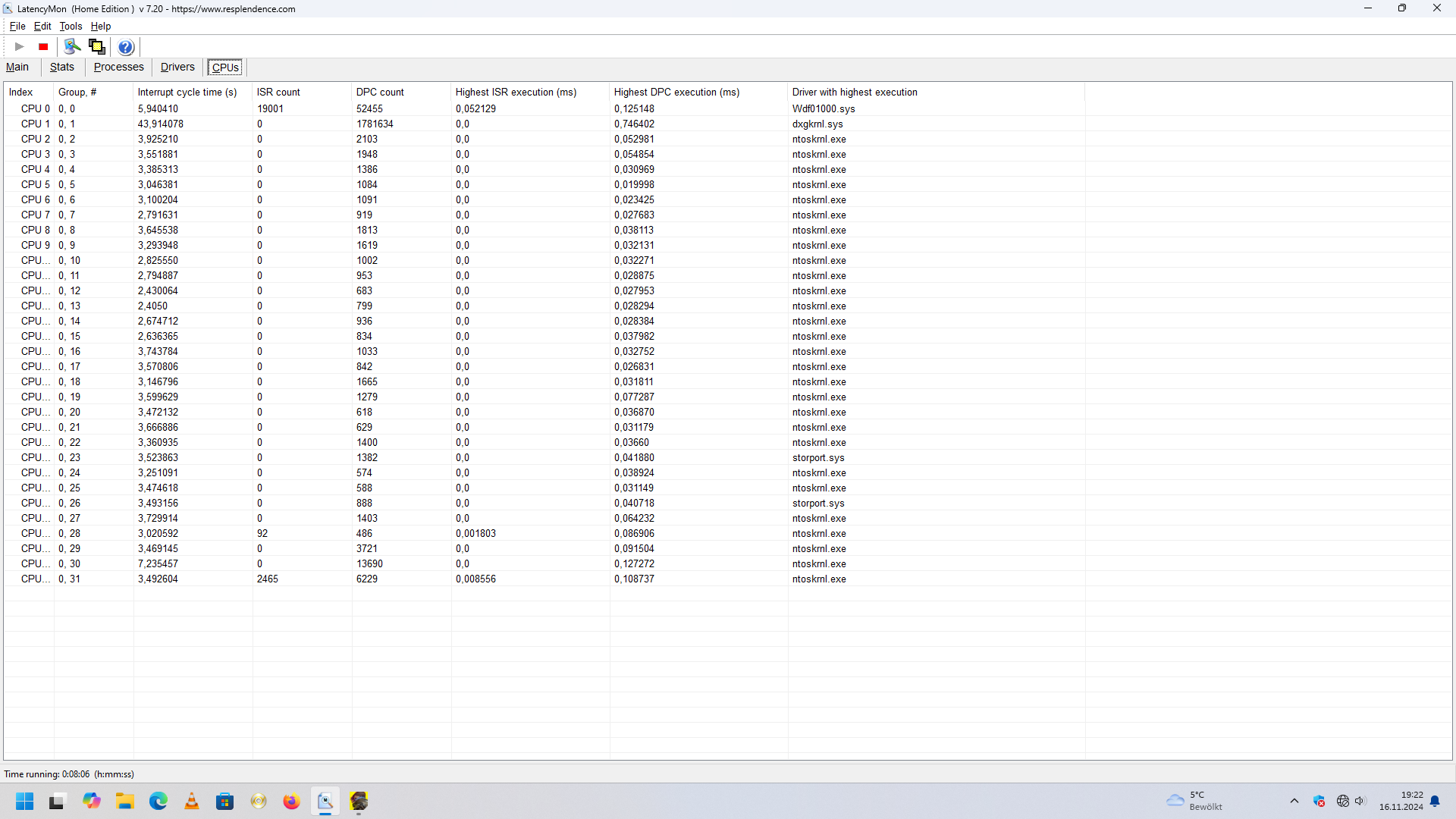This screenshot has width=1456, height=819.
Task: Click the yellow stacked windows toolbar icon
Action: click(96, 47)
